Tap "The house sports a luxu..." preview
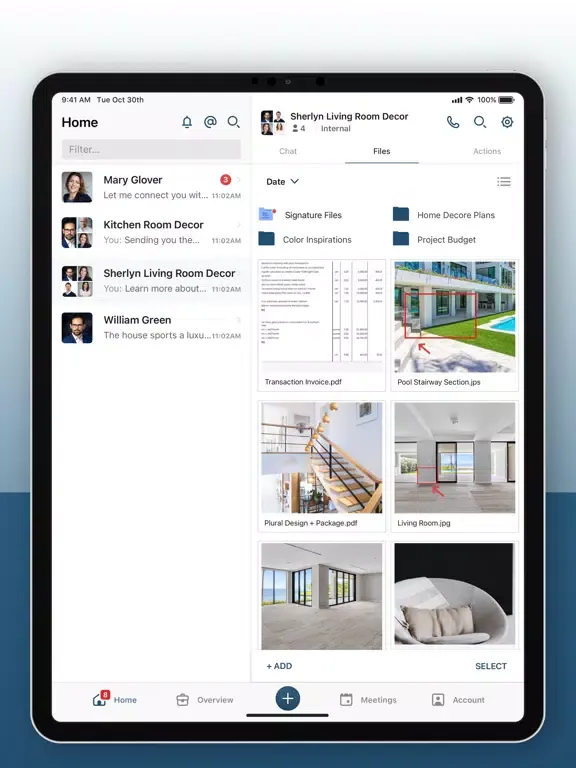The width and height of the screenshot is (576, 768). (157, 335)
